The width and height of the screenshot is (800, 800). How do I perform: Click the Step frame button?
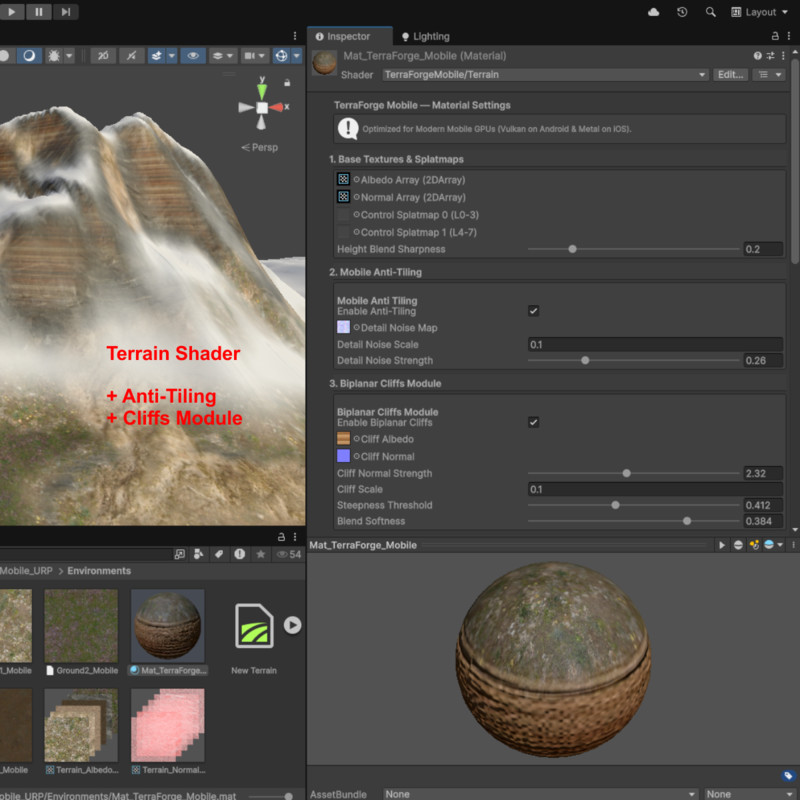point(66,11)
